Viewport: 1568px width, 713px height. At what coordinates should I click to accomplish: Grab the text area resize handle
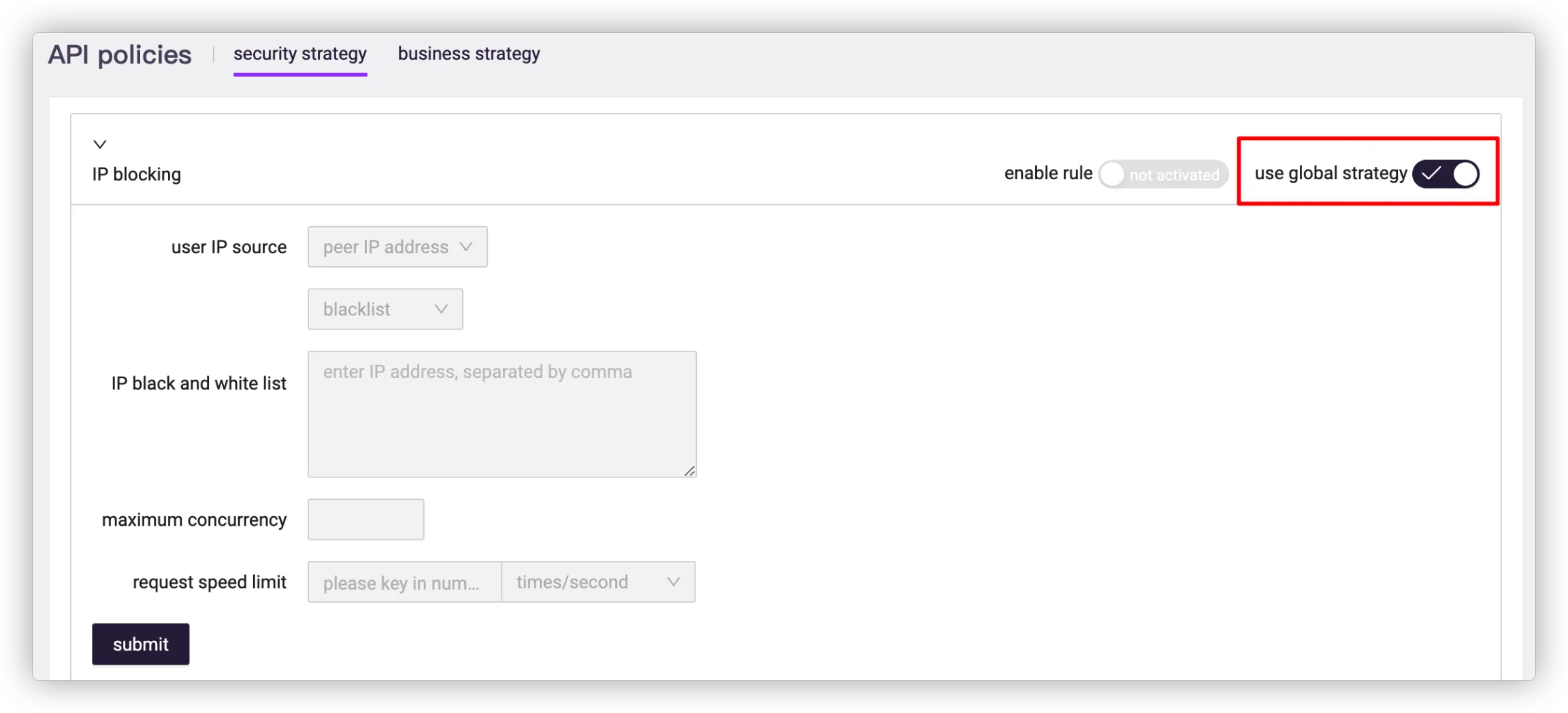tap(689, 471)
